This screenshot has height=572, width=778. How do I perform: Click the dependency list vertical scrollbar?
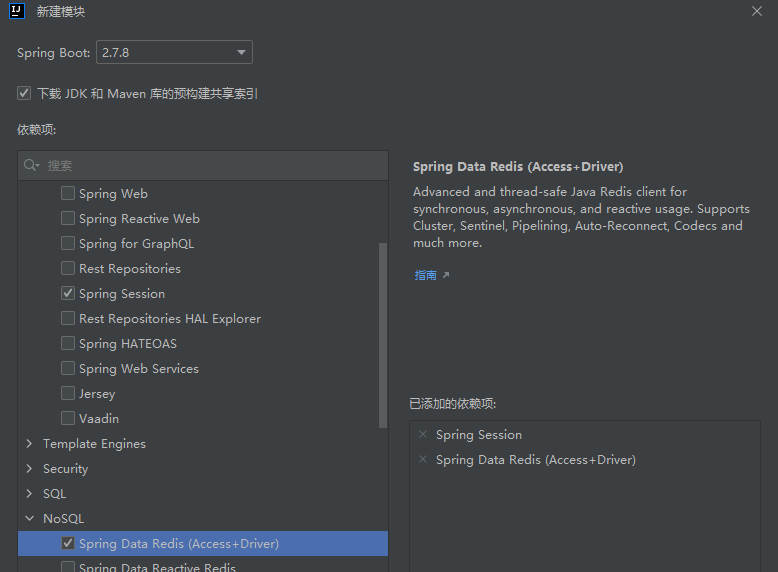[x=383, y=335]
